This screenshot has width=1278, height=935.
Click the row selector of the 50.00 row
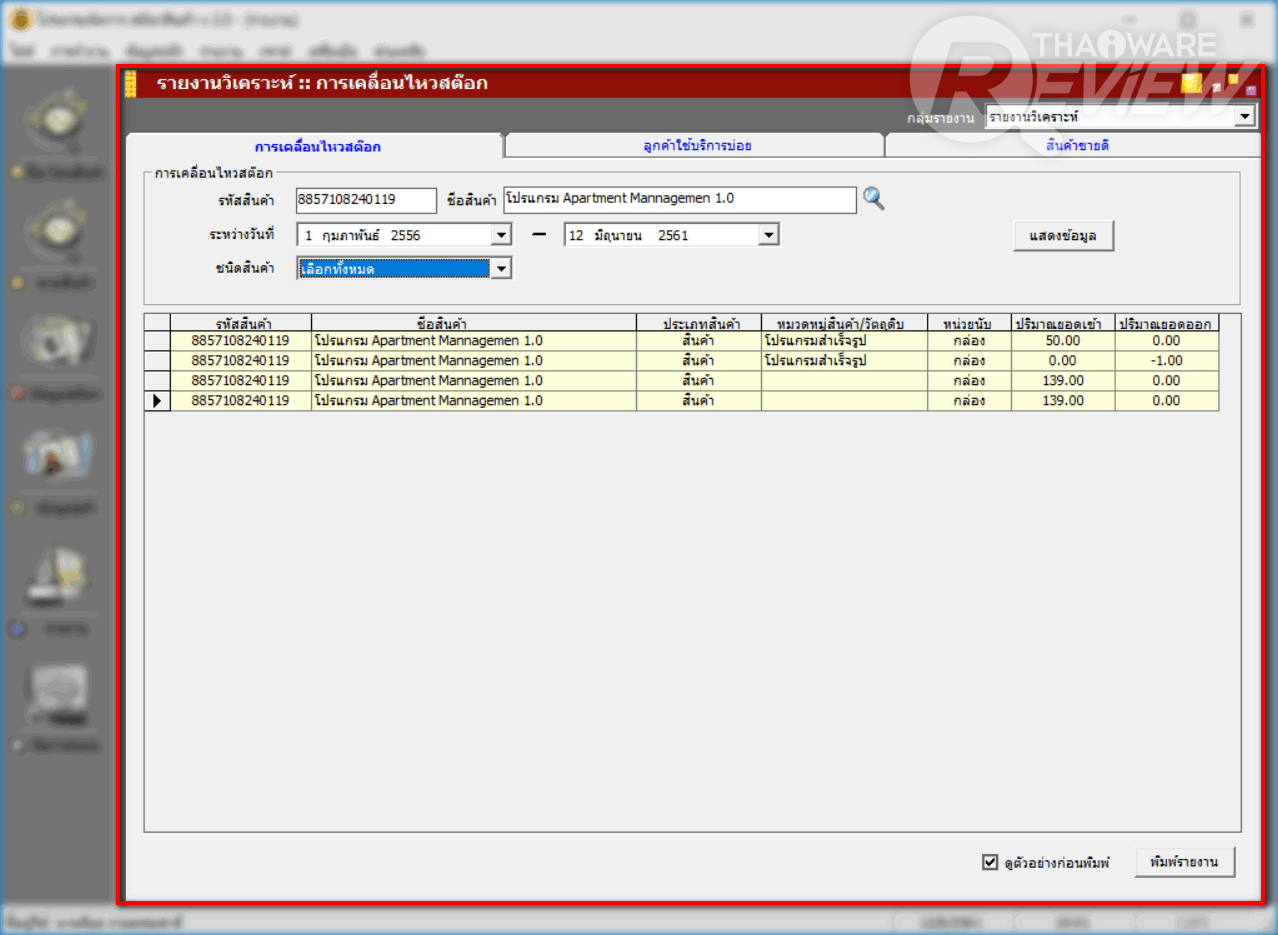coord(157,341)
